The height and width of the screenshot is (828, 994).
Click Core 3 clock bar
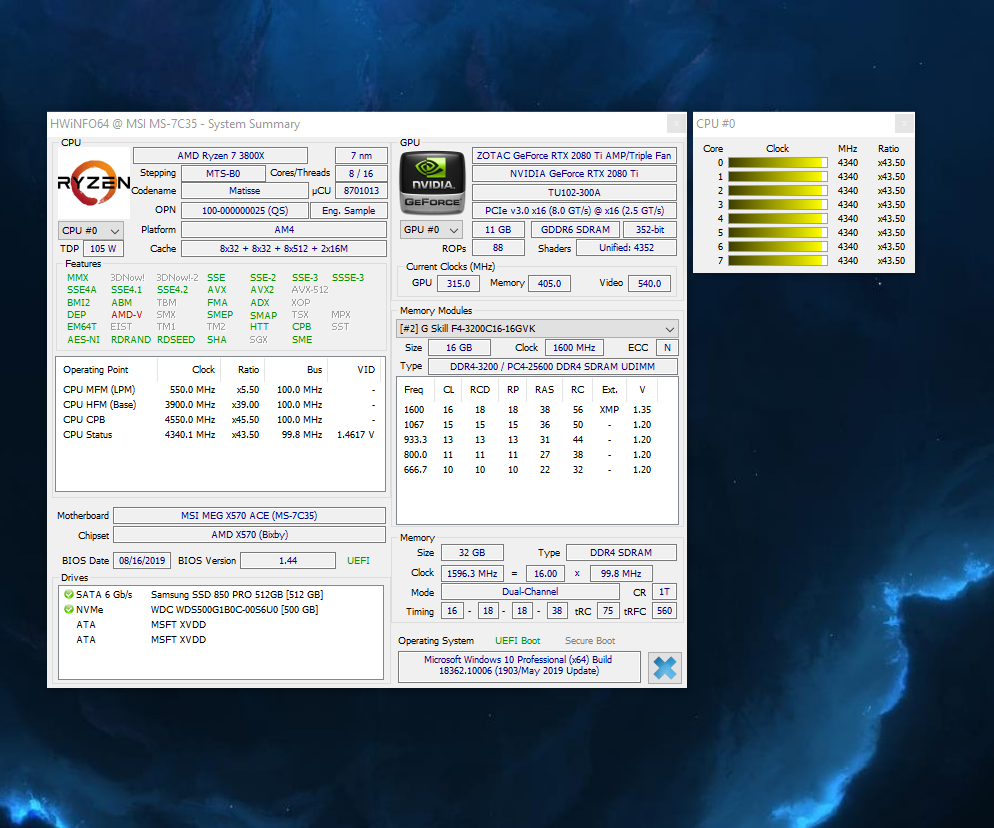coord(778,205)
